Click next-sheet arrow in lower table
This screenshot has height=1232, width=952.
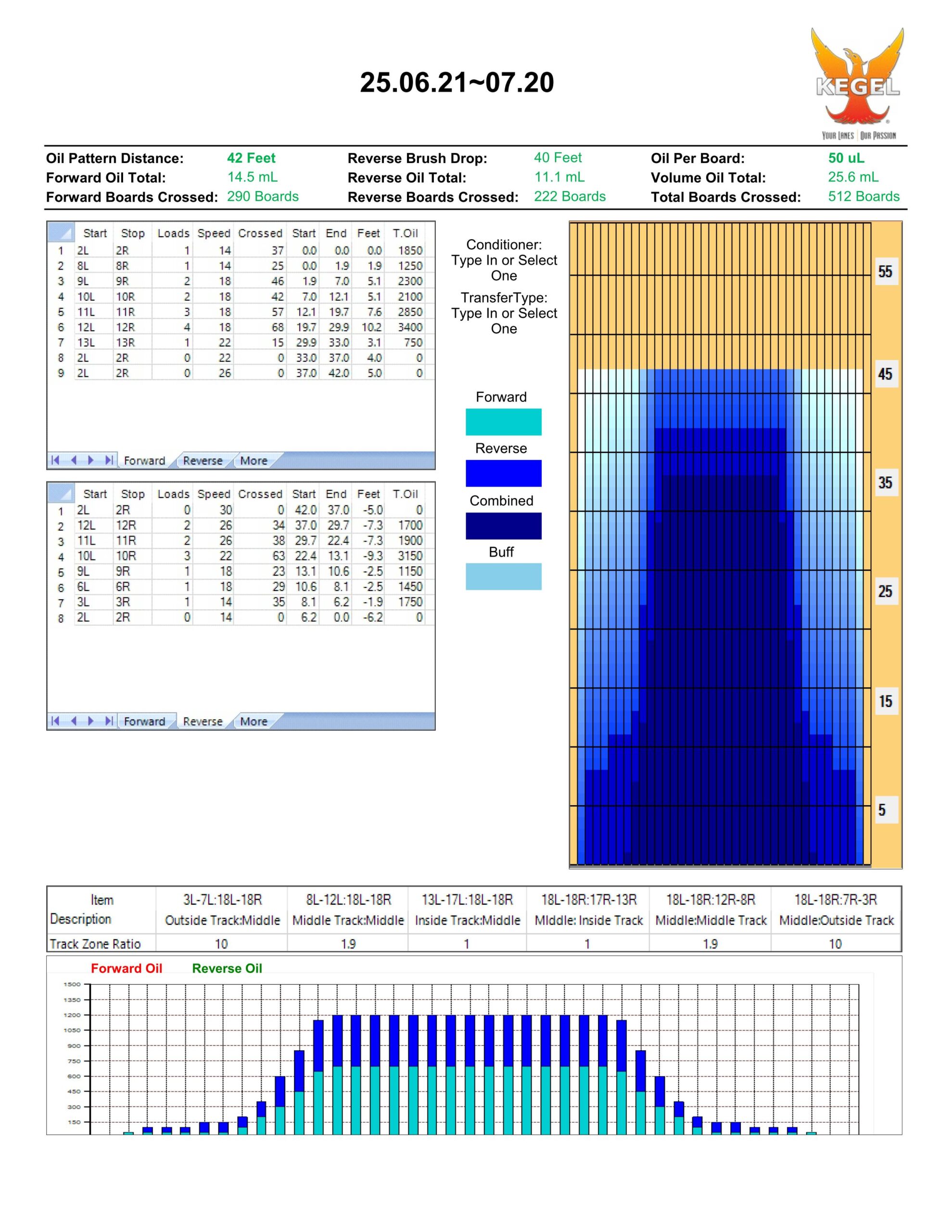click(x=91, y=720)
